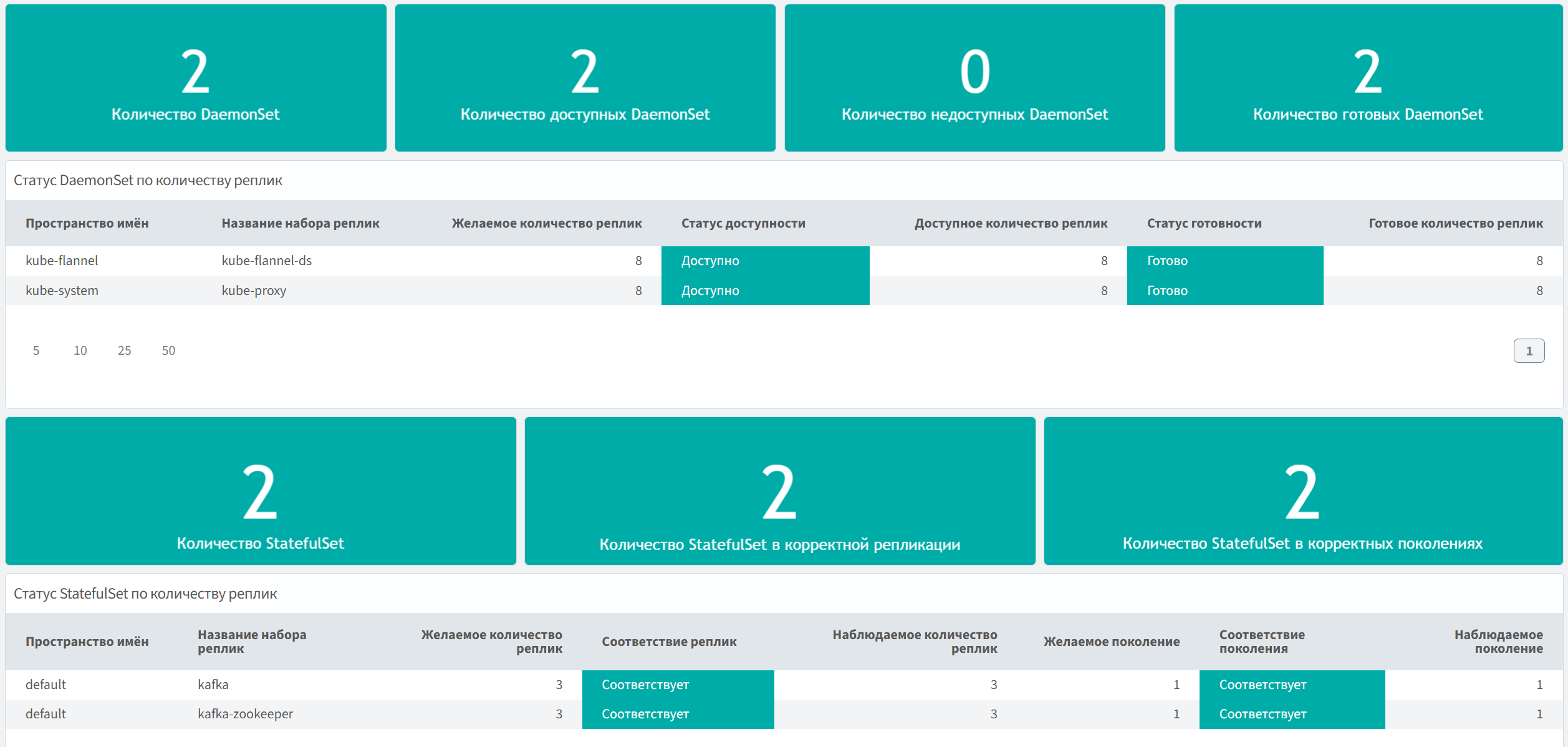Screen dimensions: 1568x747
Task: Open the StatefulSet count panel
Action: tap(261, 491)
